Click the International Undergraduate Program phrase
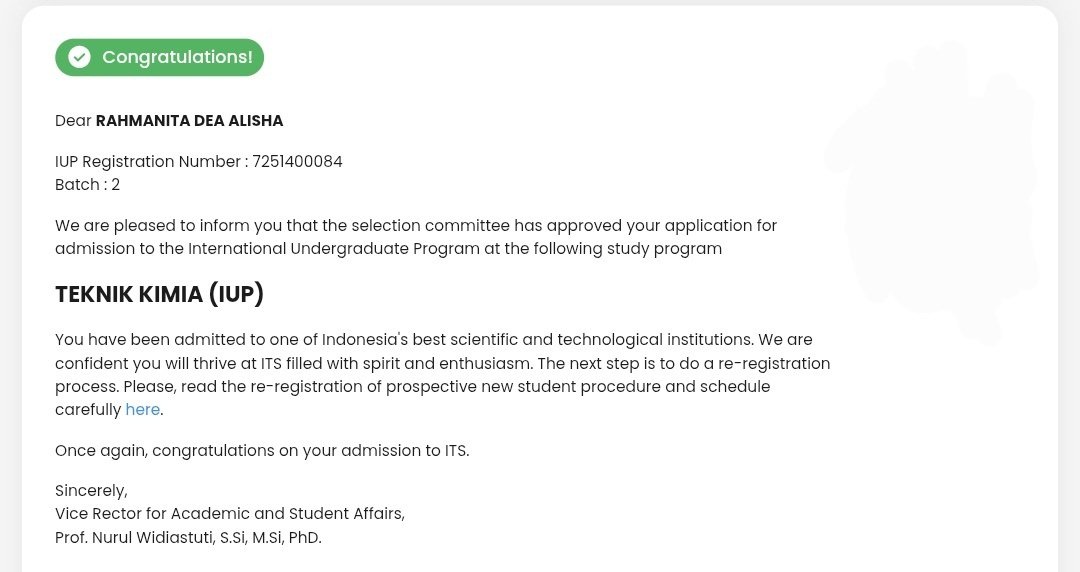Viewport: 1080px width, 572px height. click(334, 249)
